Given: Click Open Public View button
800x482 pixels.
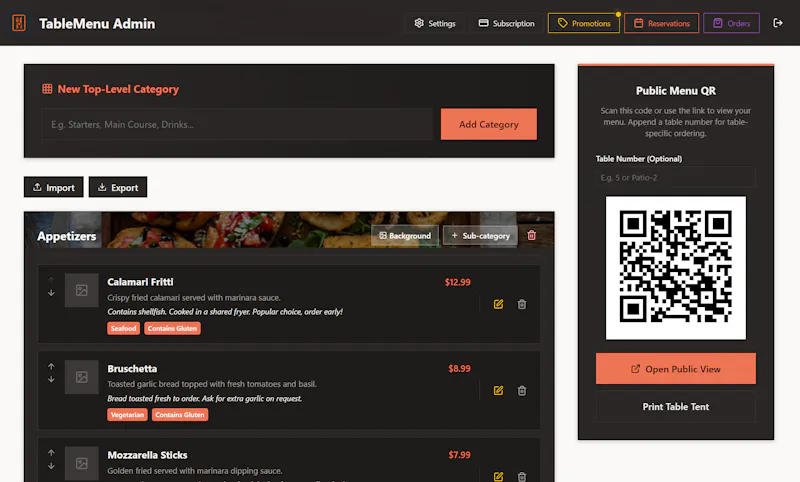Looking at the screenshot, I should click(676, 369).
